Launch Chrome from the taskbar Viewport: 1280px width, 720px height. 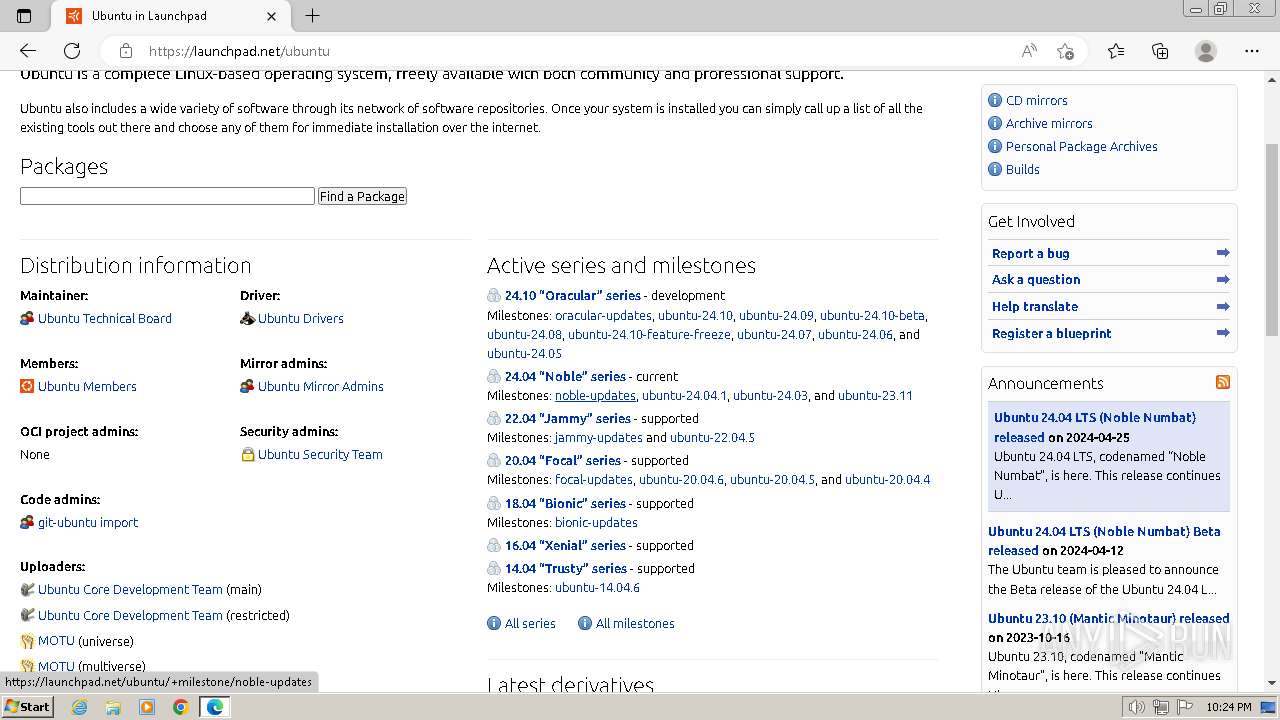pos(181,707)
